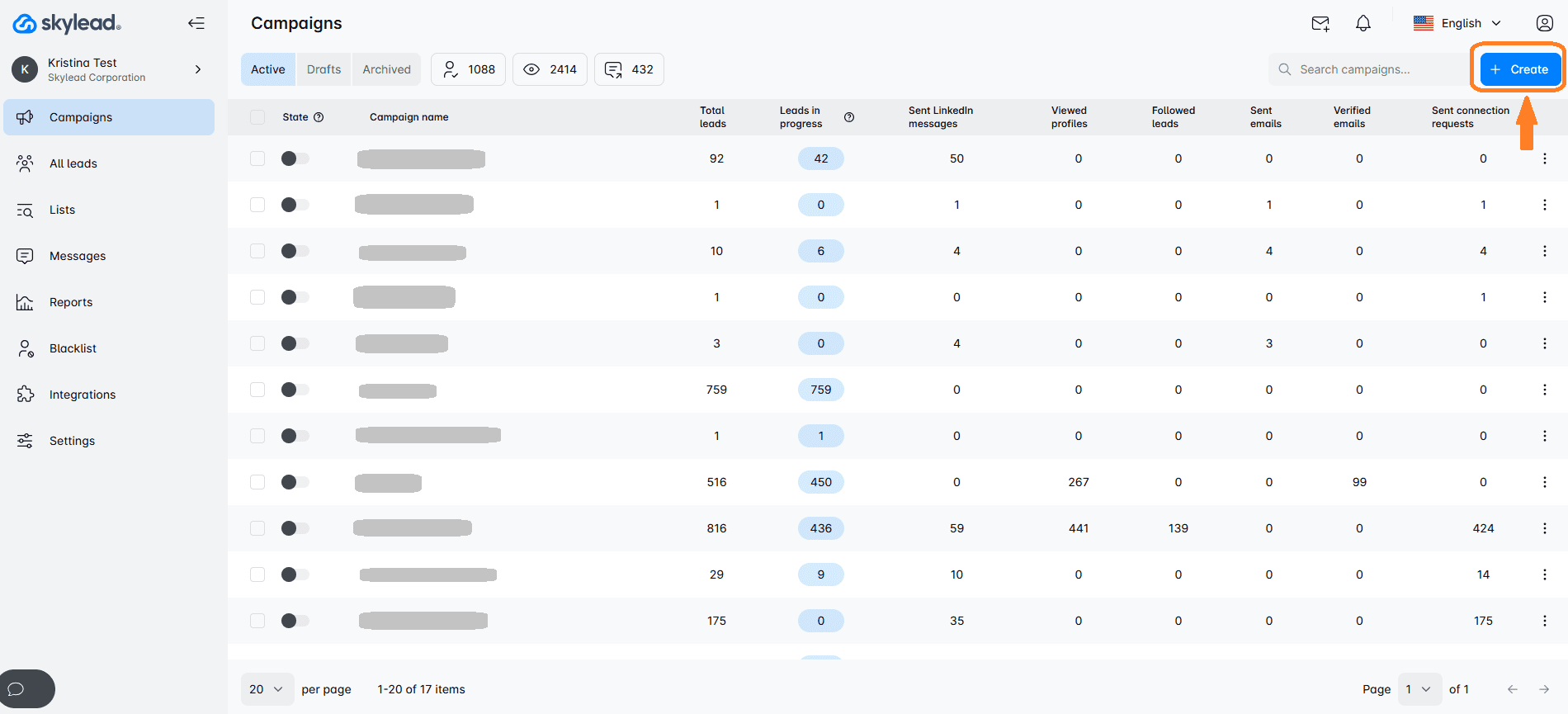The image size is (1568, 714).
Task: Open All leads in the sidebar
Action: pyautogui.click(x=73, y=163)
